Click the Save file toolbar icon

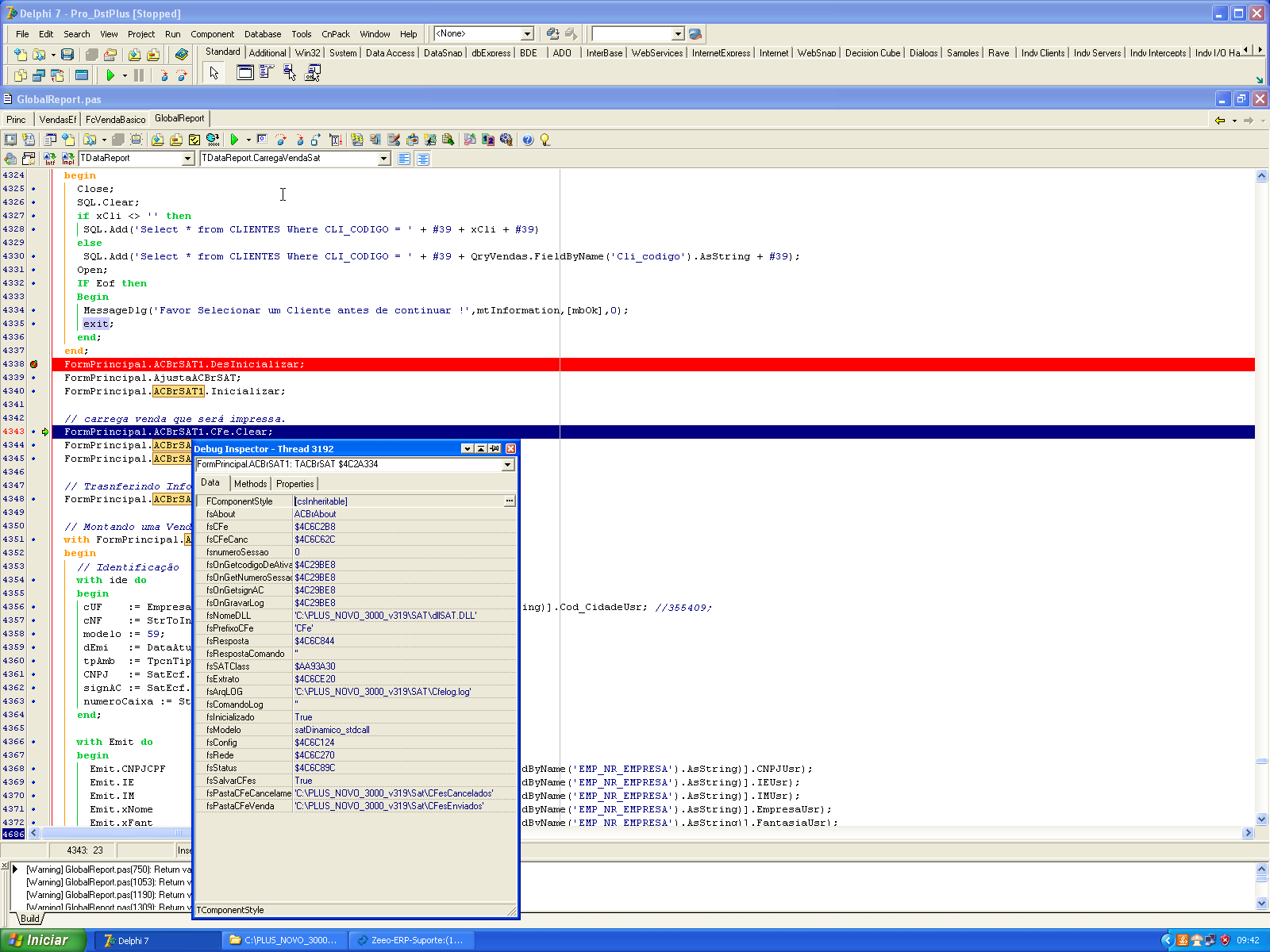click(67, 54)
